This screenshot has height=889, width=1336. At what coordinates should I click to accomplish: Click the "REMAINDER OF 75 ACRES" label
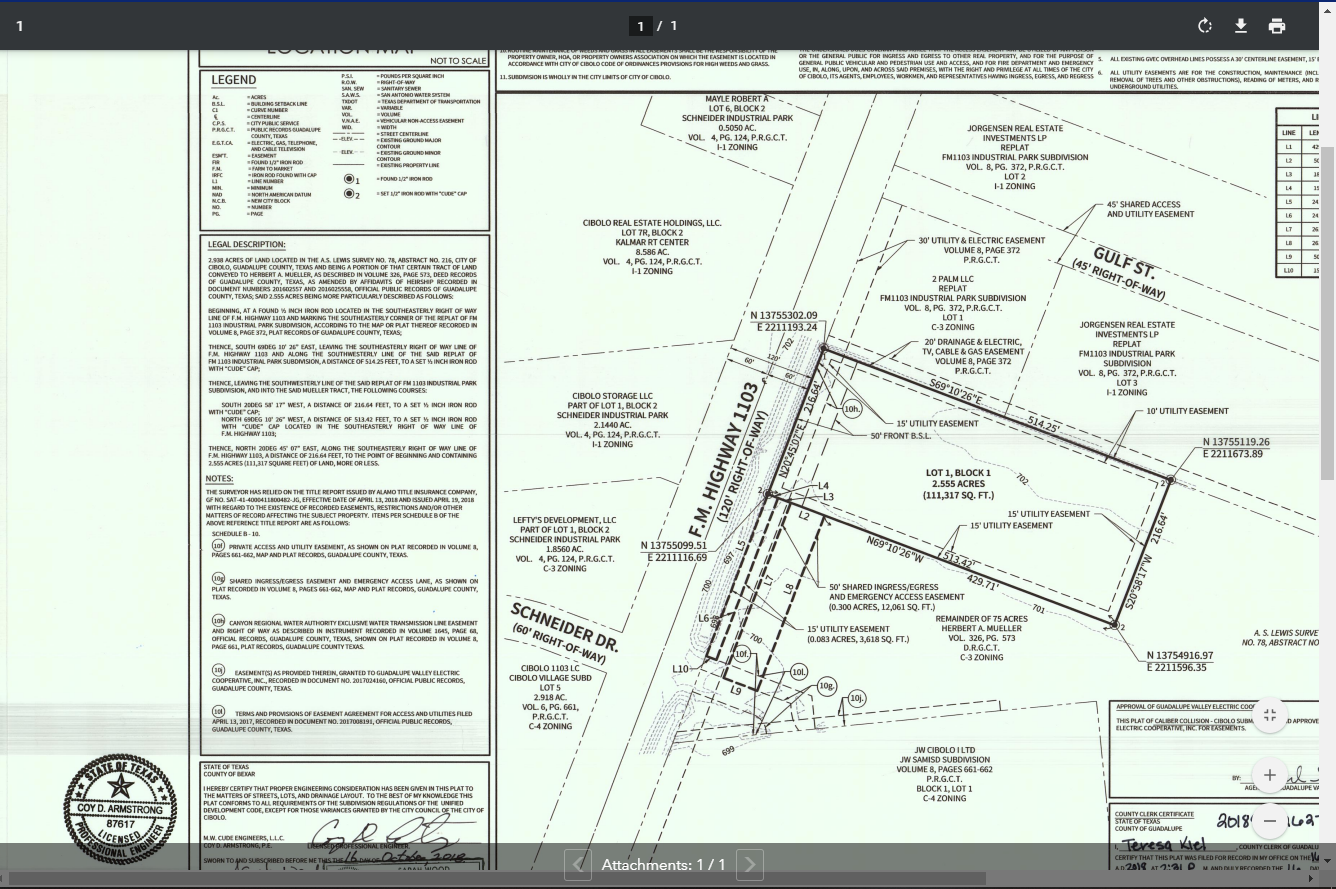click(981, 619)
